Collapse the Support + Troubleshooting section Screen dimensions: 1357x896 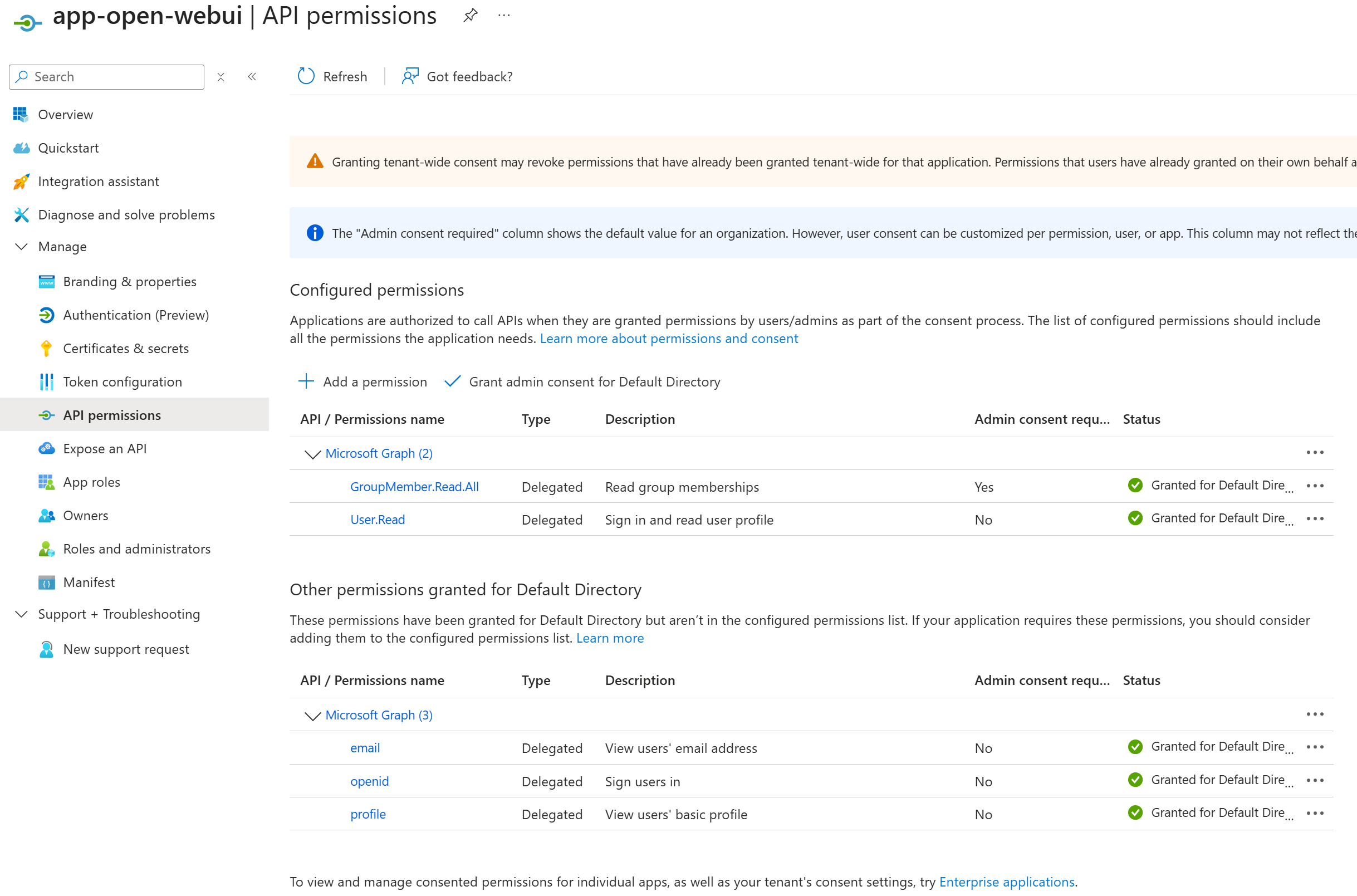coord(22,614)
